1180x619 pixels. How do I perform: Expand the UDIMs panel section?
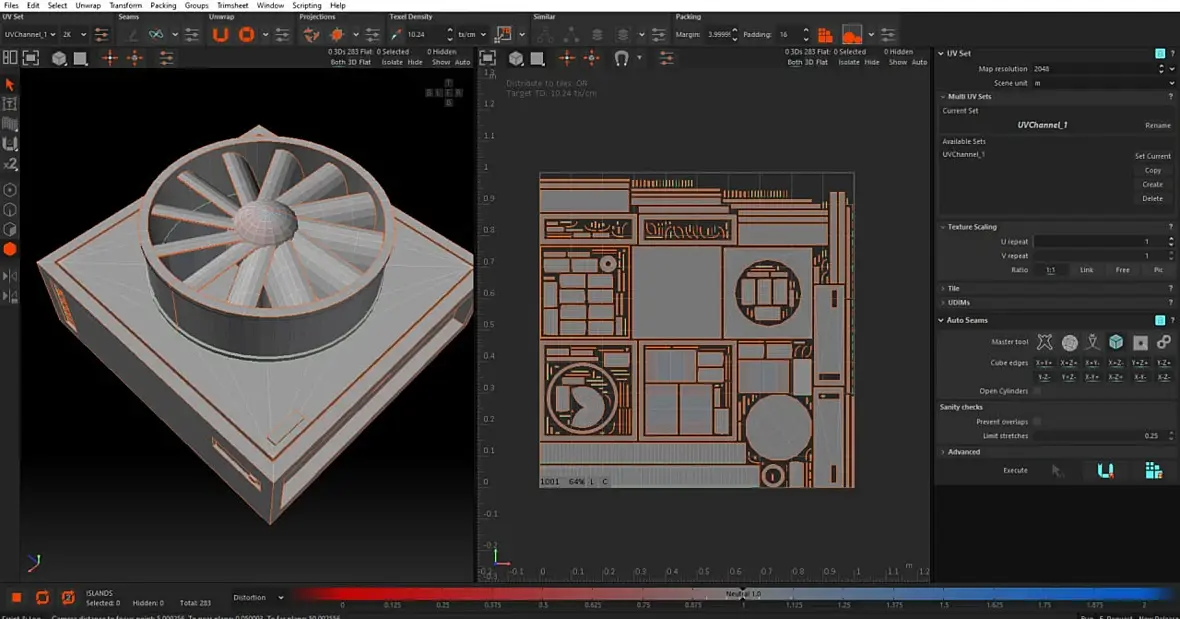coord(958,302)
